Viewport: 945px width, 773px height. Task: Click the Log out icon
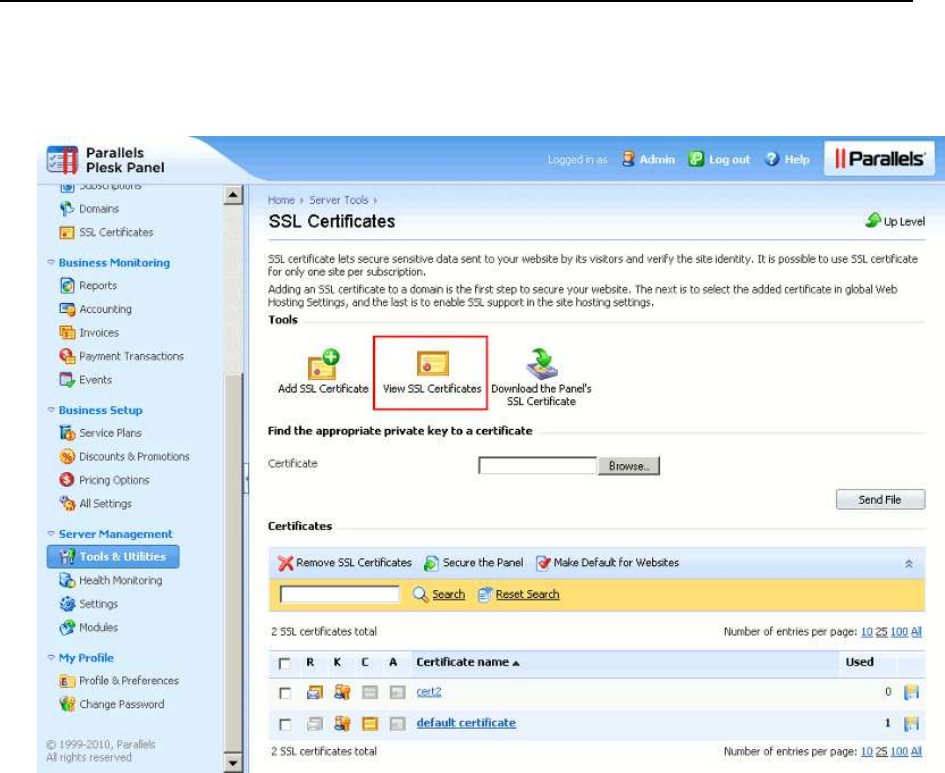point(696,158)
